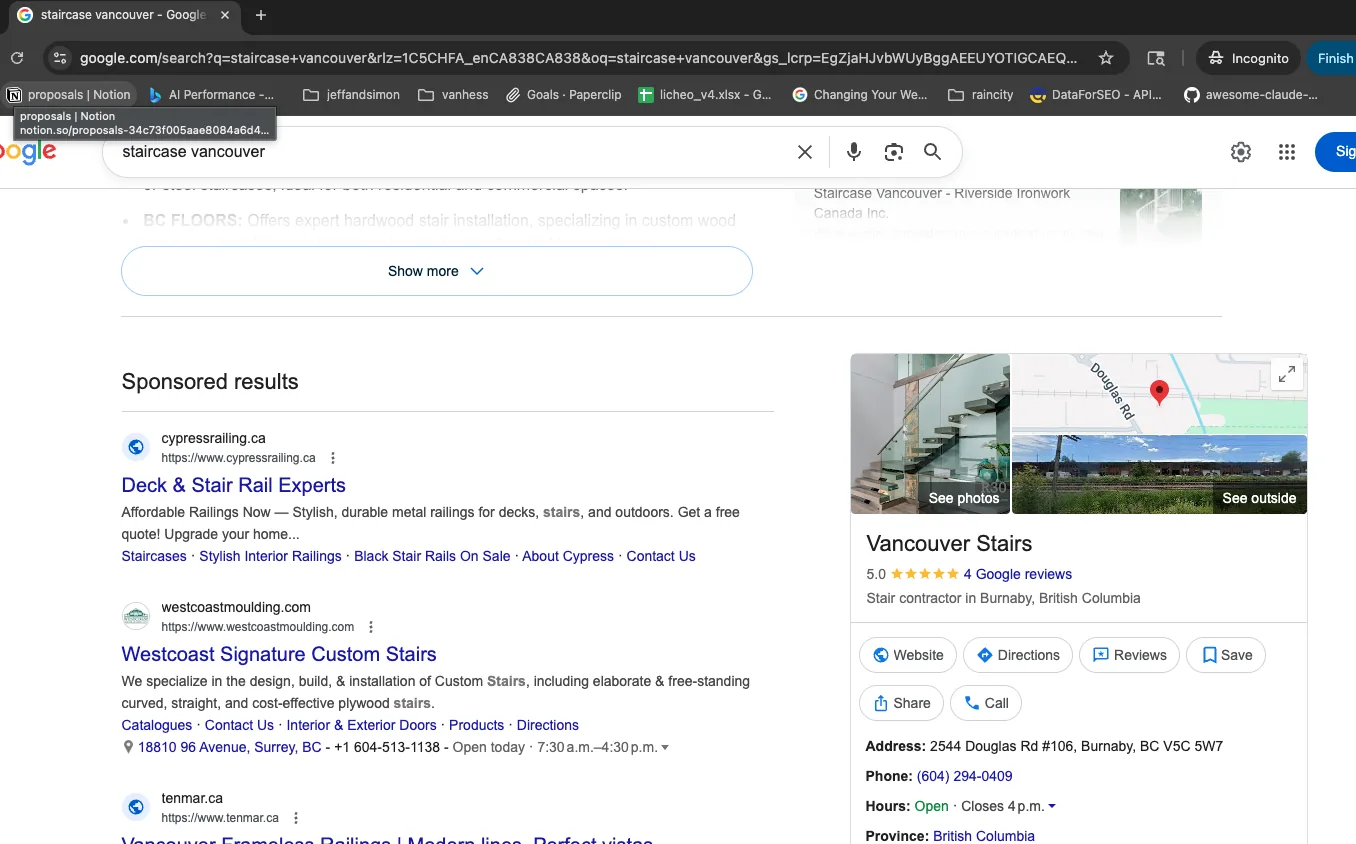1356x844 pixels.
Task: Open the jeffandsimon bookmark folder
Action: [351, 95]
